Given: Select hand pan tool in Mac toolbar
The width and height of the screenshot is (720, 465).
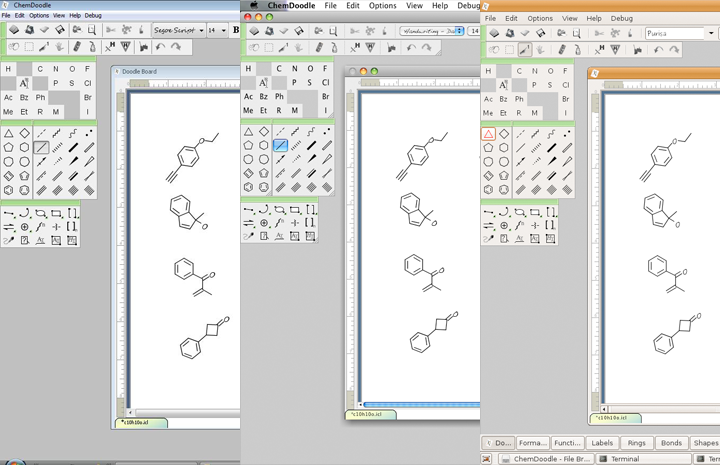Looking at the screenshot, I should tap(298, 48).
